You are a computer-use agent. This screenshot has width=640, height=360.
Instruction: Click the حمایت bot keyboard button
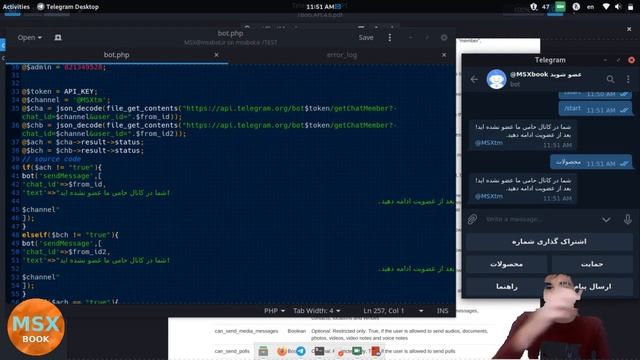[x=592, y=264]
